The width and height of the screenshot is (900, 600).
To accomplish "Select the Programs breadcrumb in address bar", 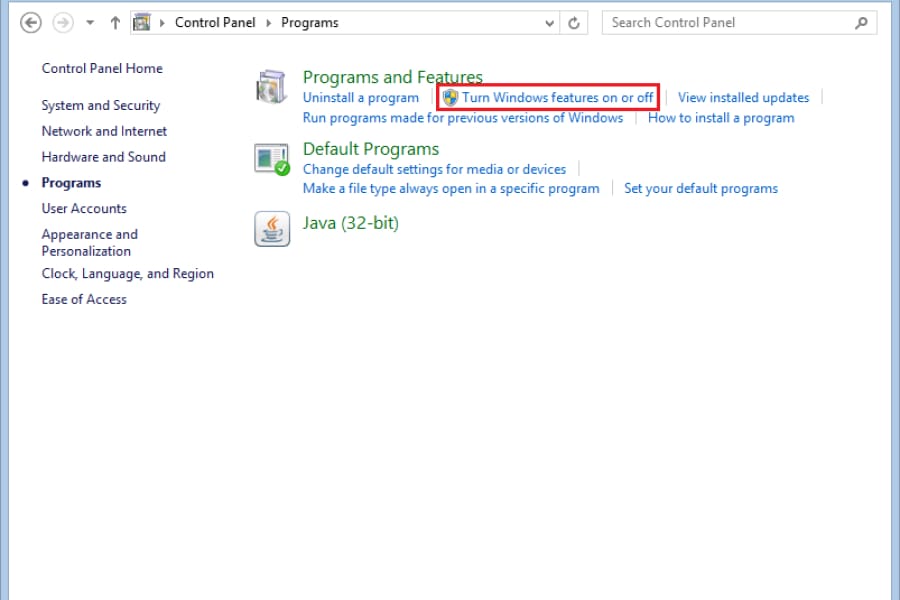I will (309, 22).
